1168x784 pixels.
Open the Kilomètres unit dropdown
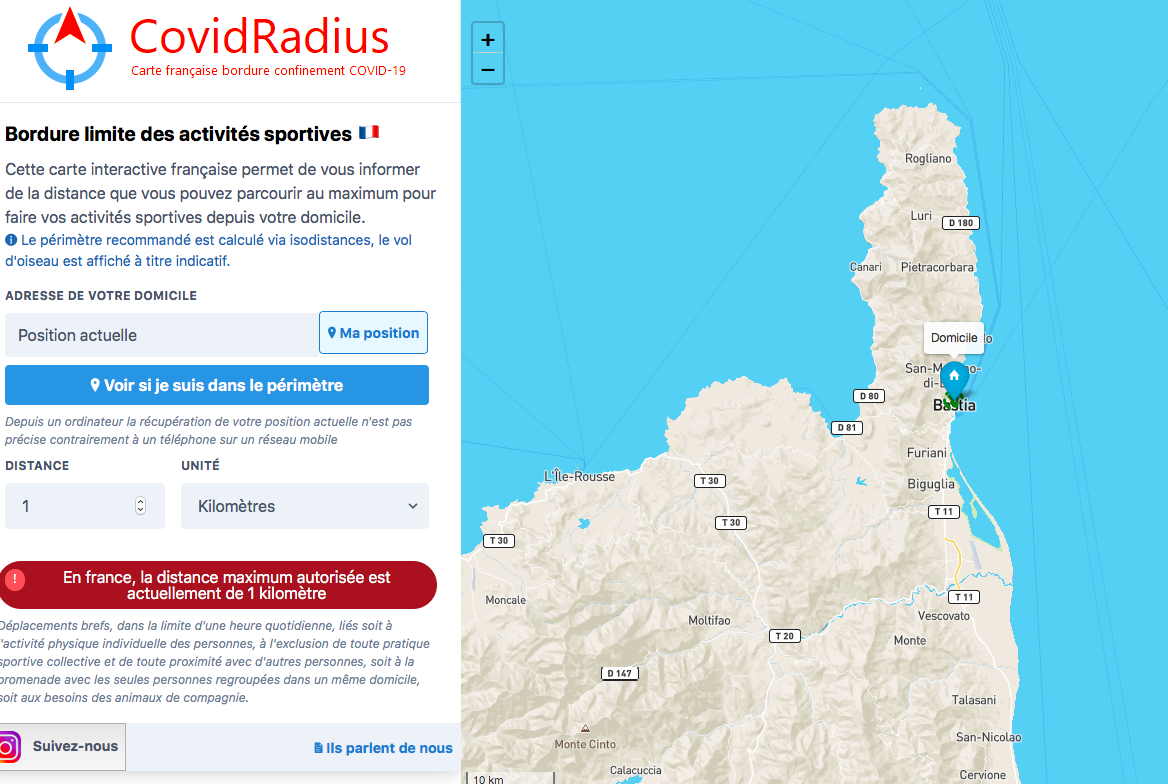point(305,506)
